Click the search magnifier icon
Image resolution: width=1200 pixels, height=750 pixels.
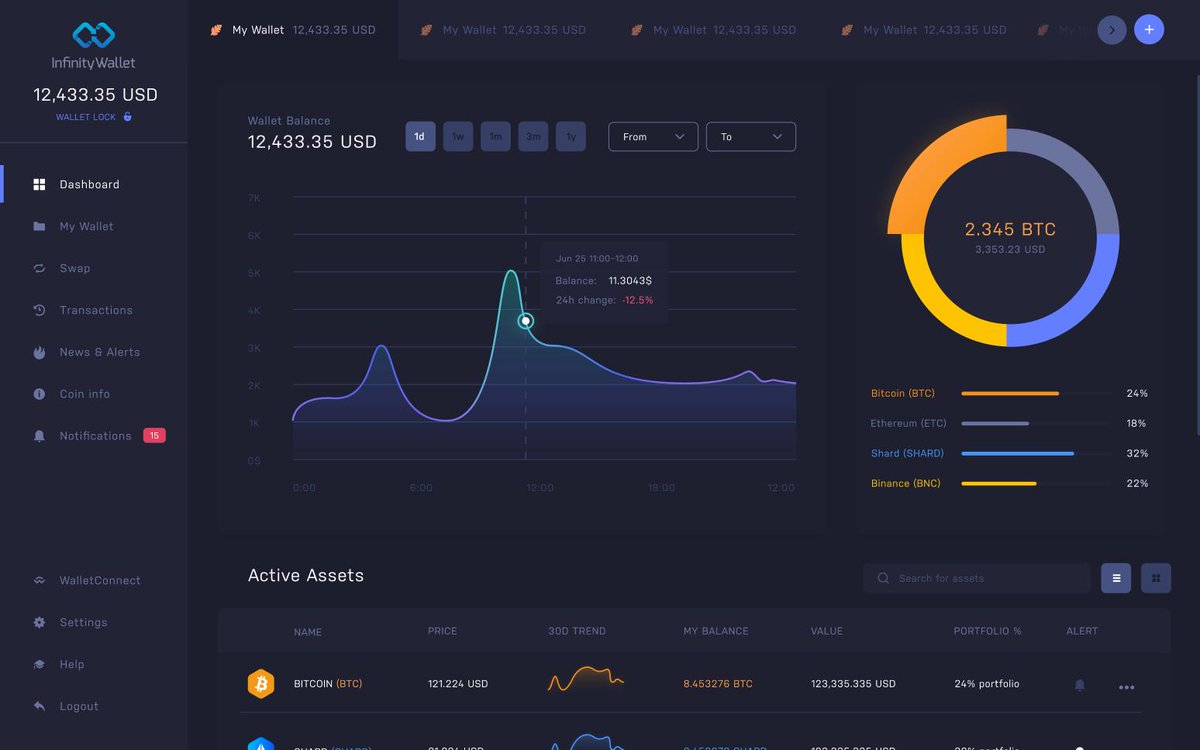pyautogui.click(x=883, y=578)
